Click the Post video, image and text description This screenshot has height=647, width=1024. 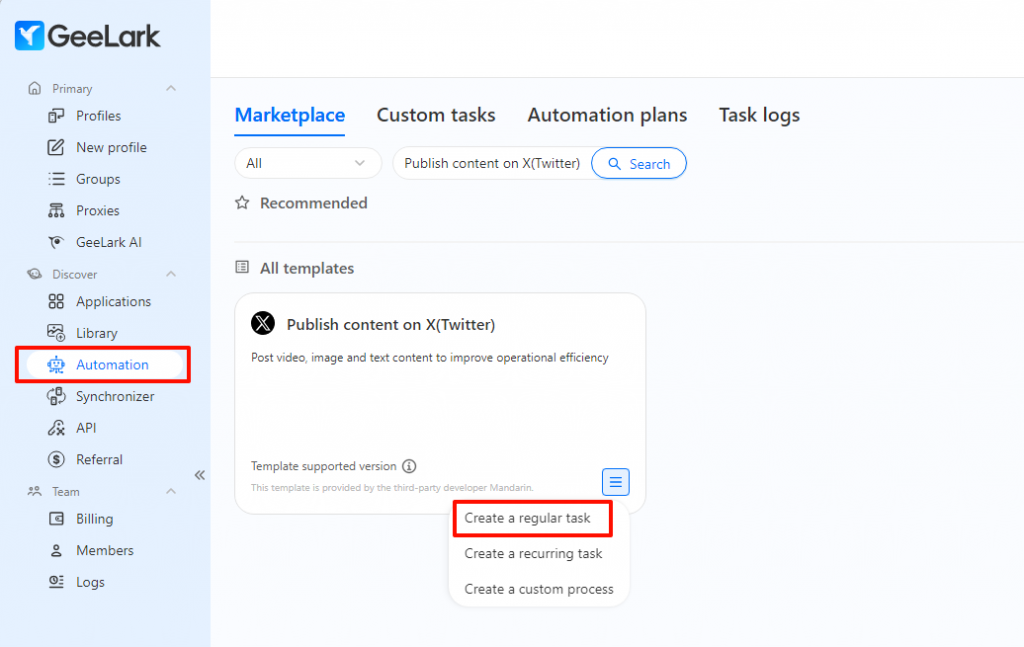tap(430, 358)
